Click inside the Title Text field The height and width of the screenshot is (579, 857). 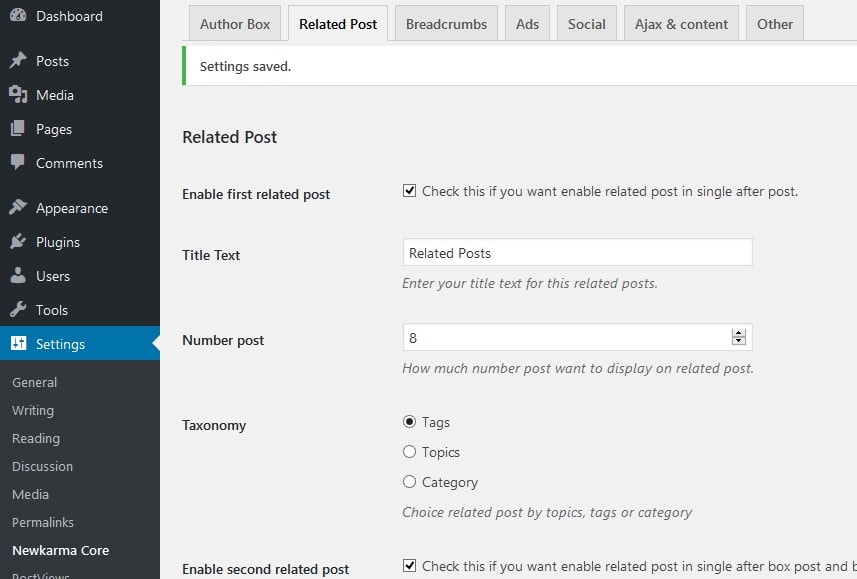pyautogui.click(x=576, y=251)
